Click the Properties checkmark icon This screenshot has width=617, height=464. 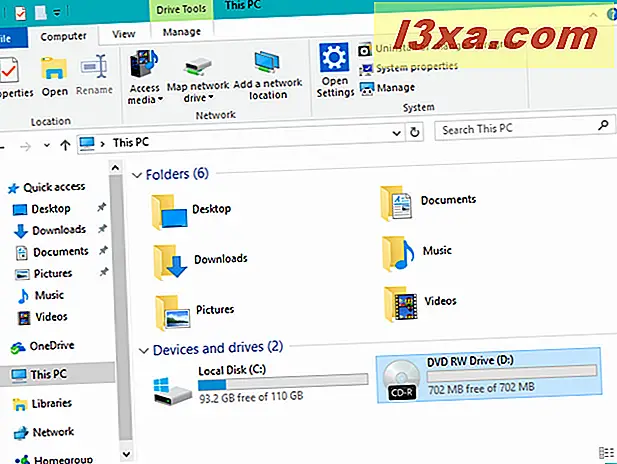pyautogui.click(x=9, y=70)
